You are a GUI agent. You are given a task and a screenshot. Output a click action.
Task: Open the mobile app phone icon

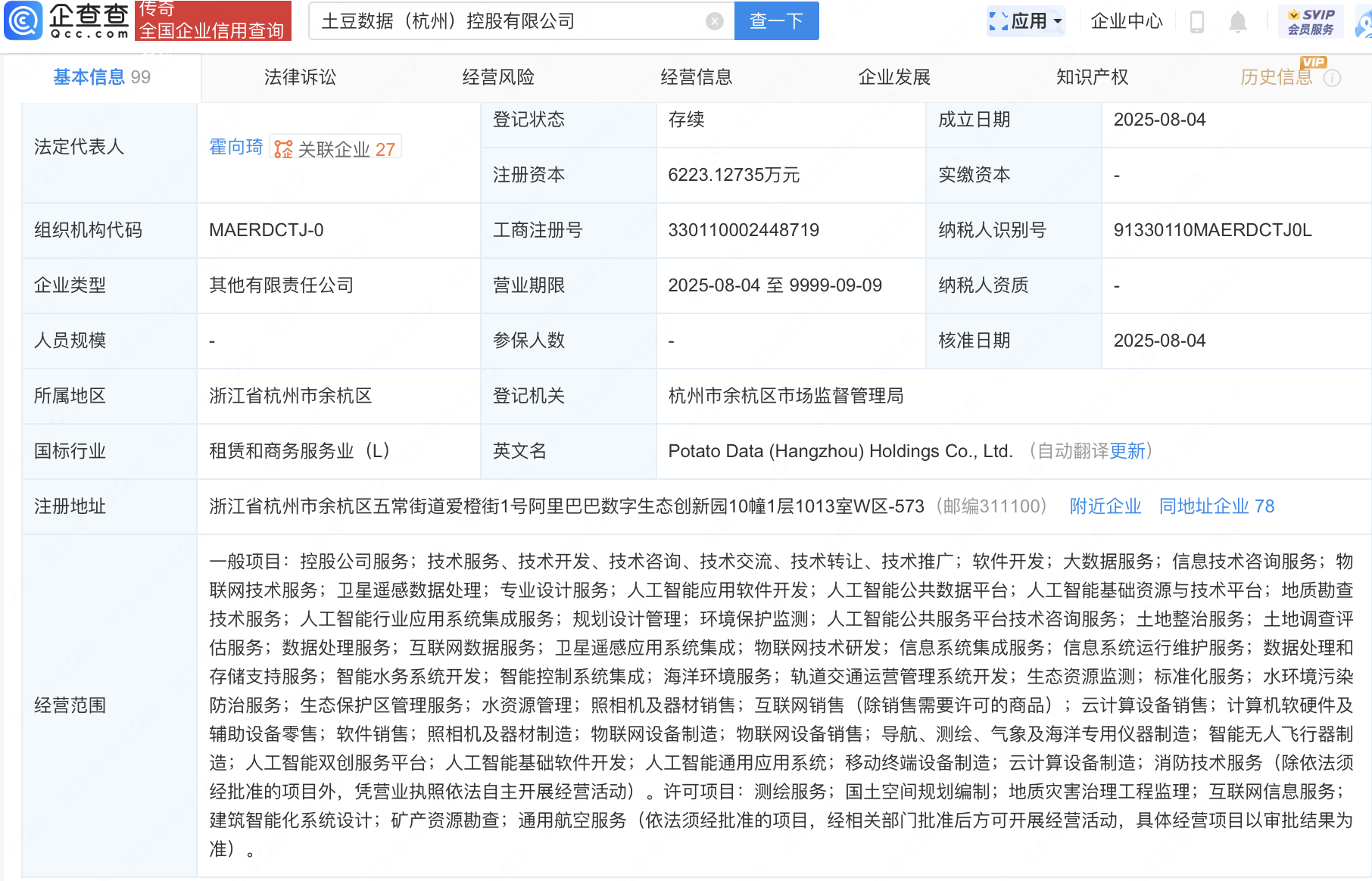pyautogui.click(x=1196, y=22)
